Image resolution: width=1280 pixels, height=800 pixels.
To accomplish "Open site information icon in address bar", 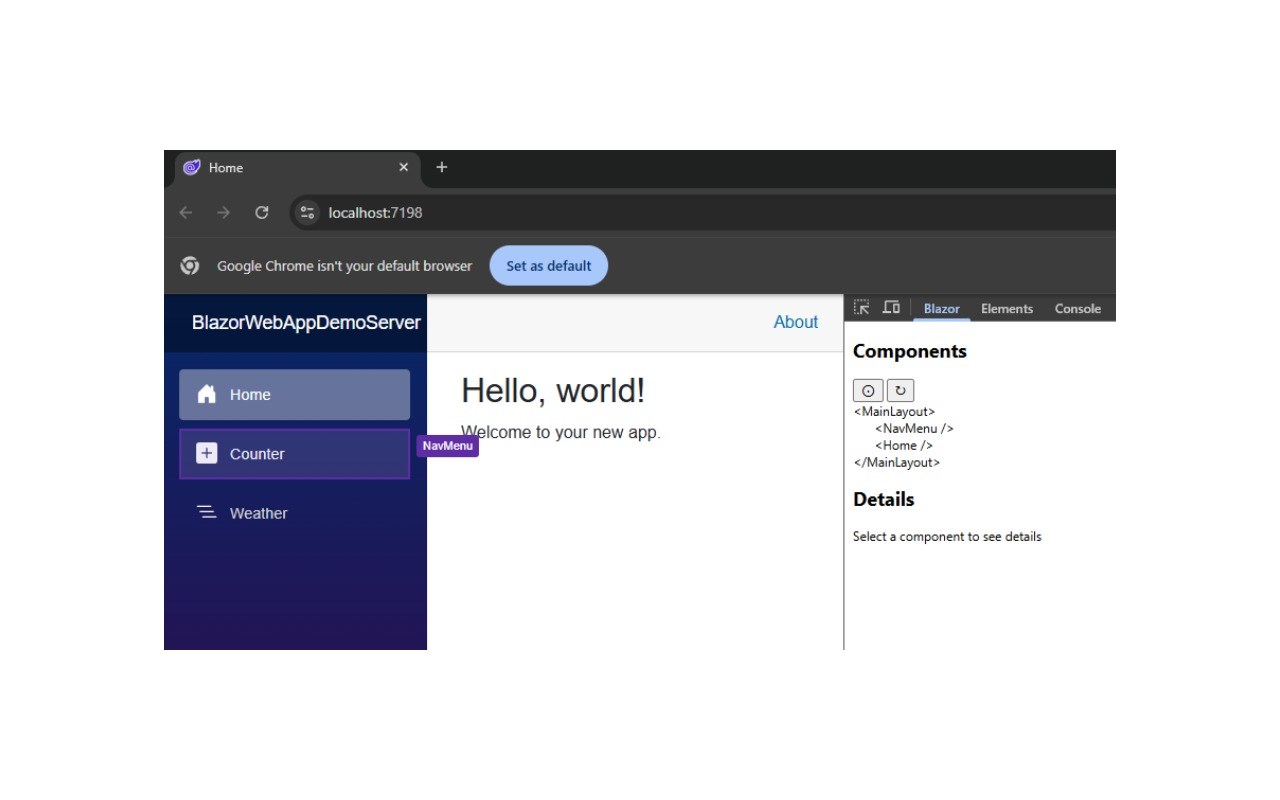I will coord(308,212).
